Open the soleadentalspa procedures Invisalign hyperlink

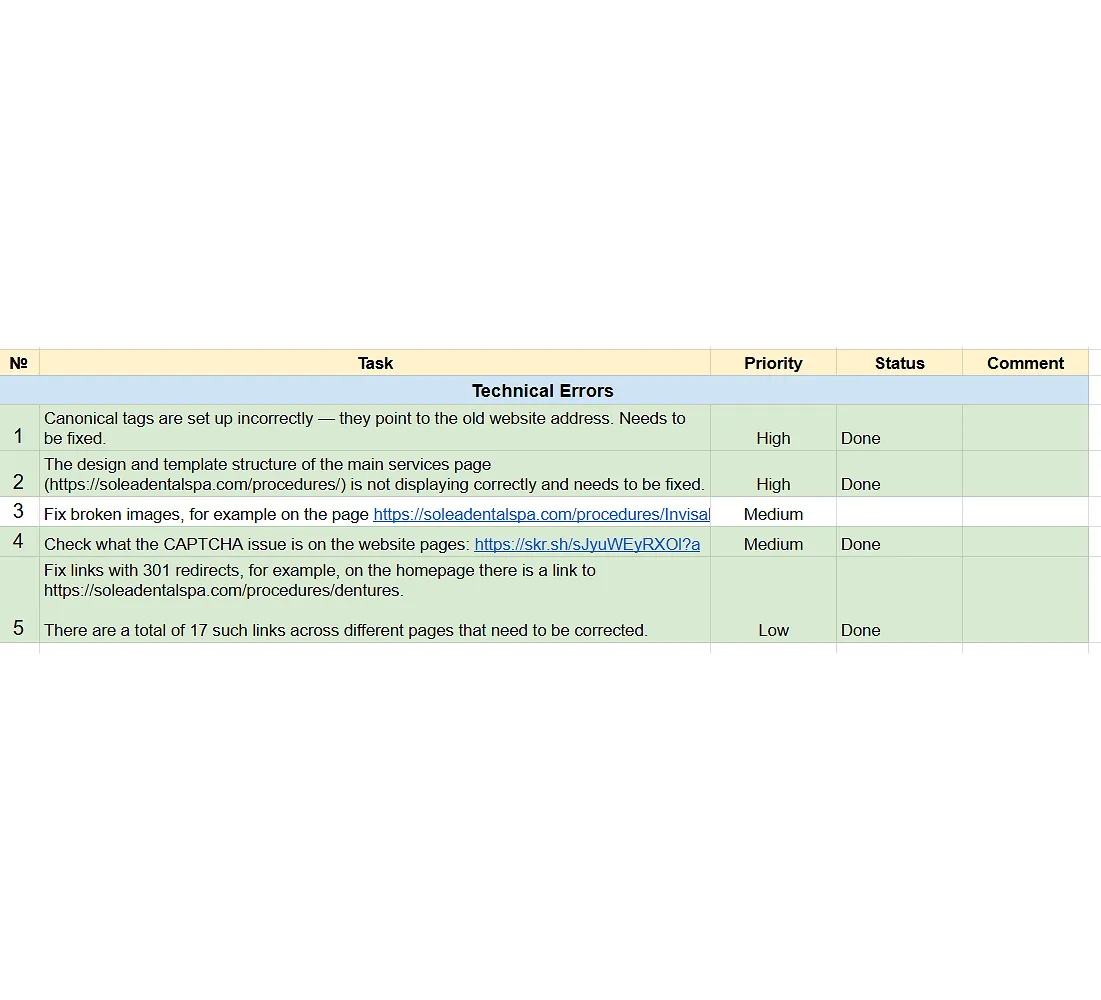click(x=541, y=513)
